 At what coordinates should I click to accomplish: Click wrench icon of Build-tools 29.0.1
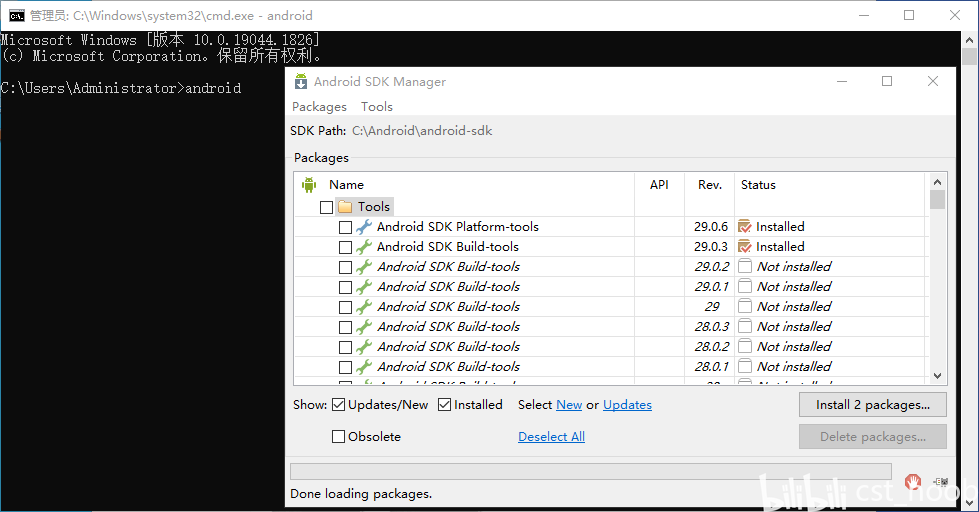point(364,287)
